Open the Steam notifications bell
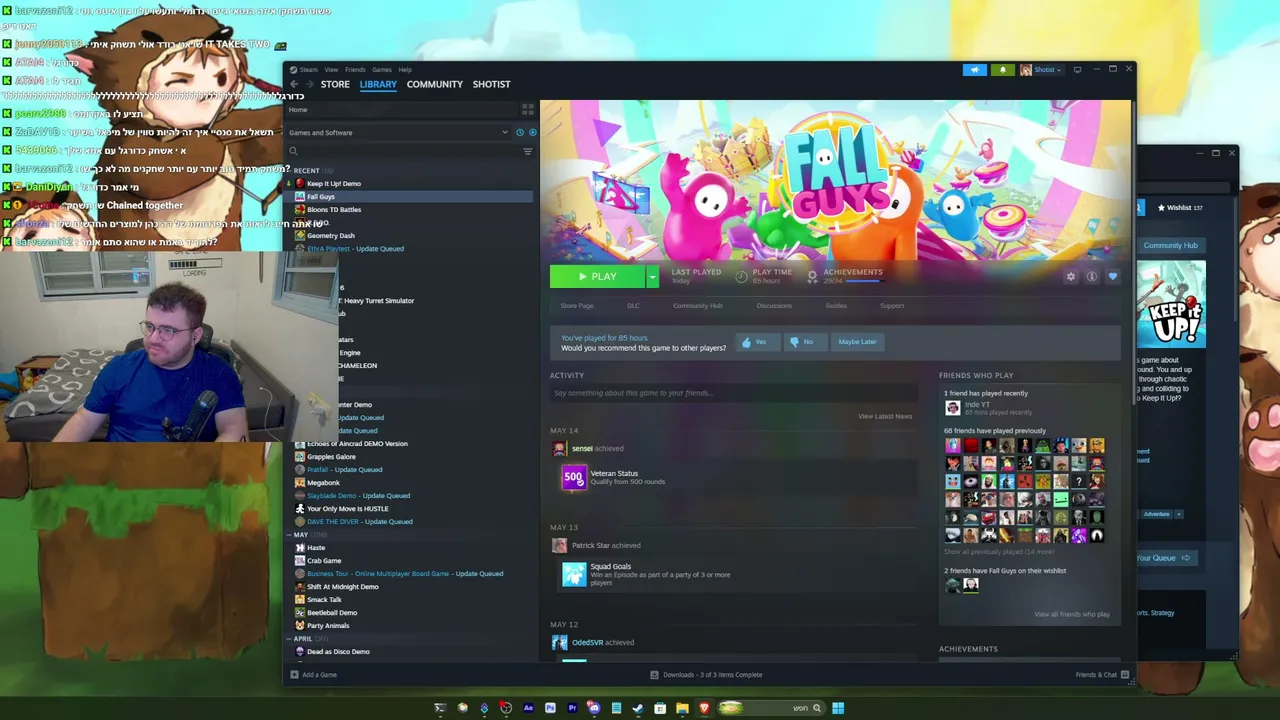The height and width of the screenshot is (720, 1280). tap(1003, 70)
